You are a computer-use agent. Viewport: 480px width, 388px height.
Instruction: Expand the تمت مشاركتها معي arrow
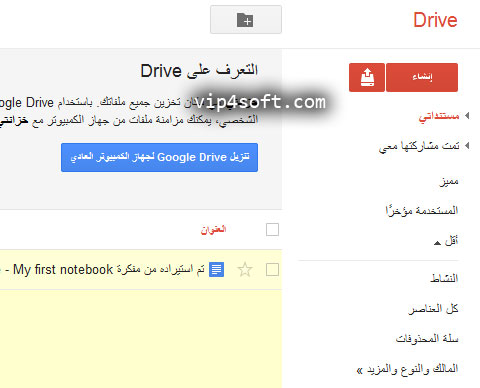pyautogui.click(x=467, y=145)
